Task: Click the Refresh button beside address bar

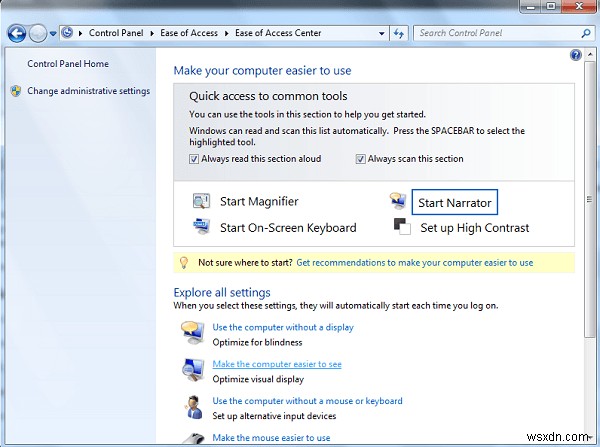Action: [399, 33]
